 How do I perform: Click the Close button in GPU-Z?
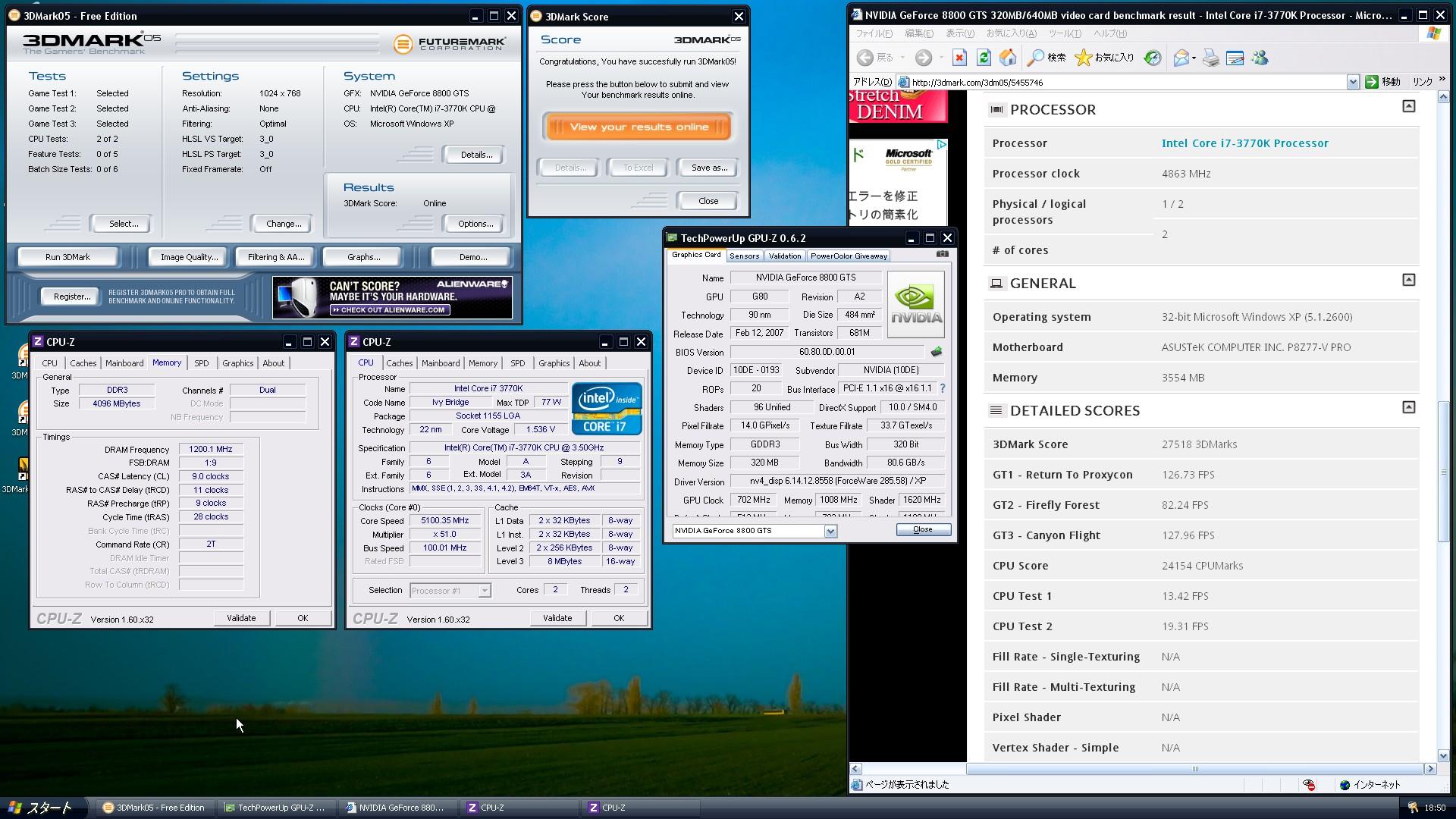click(x=923, y=529)
